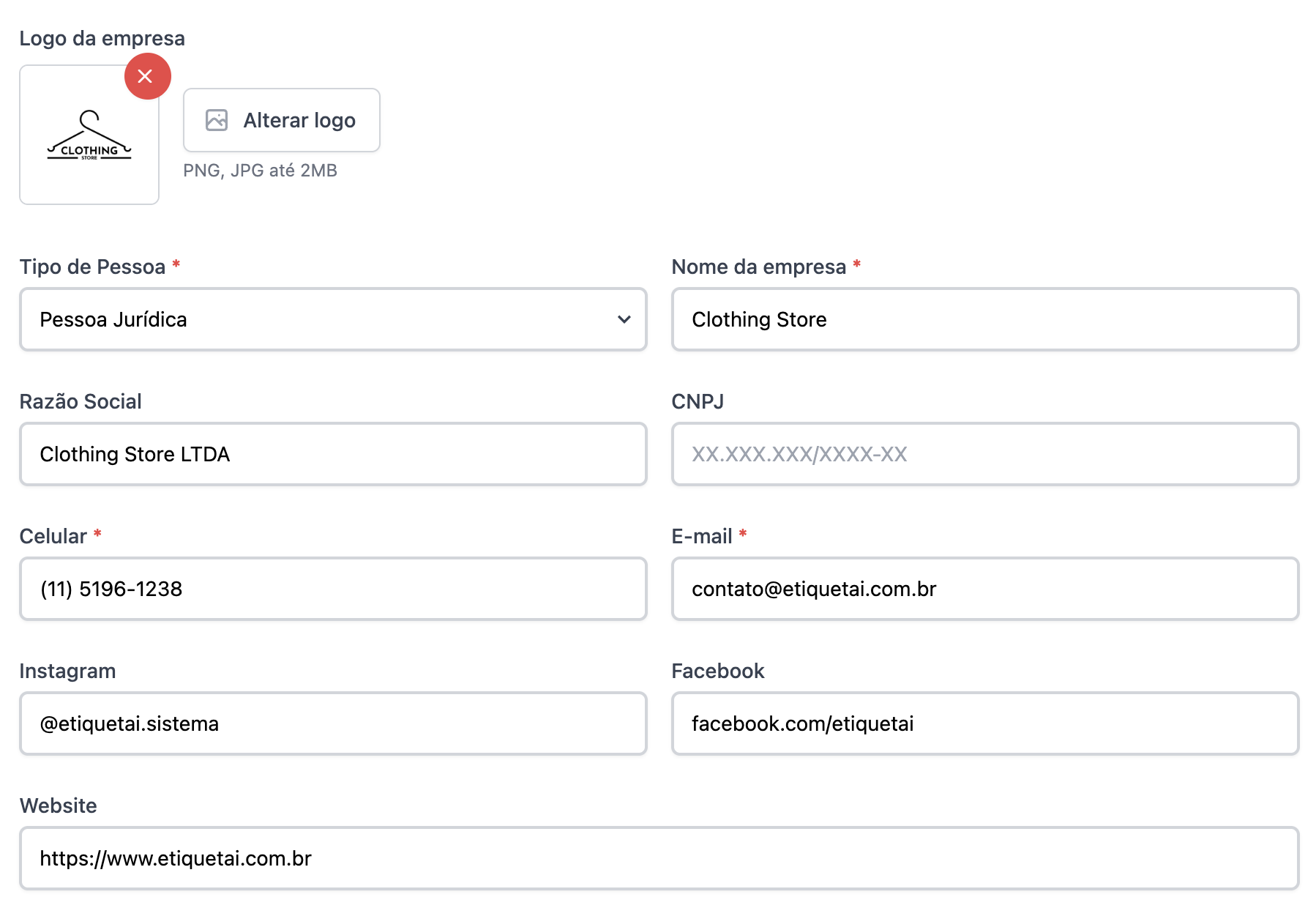This screenshot has height=908, width=1316.
Task: Select the Razão Social text field
Action: coord(333,454)
